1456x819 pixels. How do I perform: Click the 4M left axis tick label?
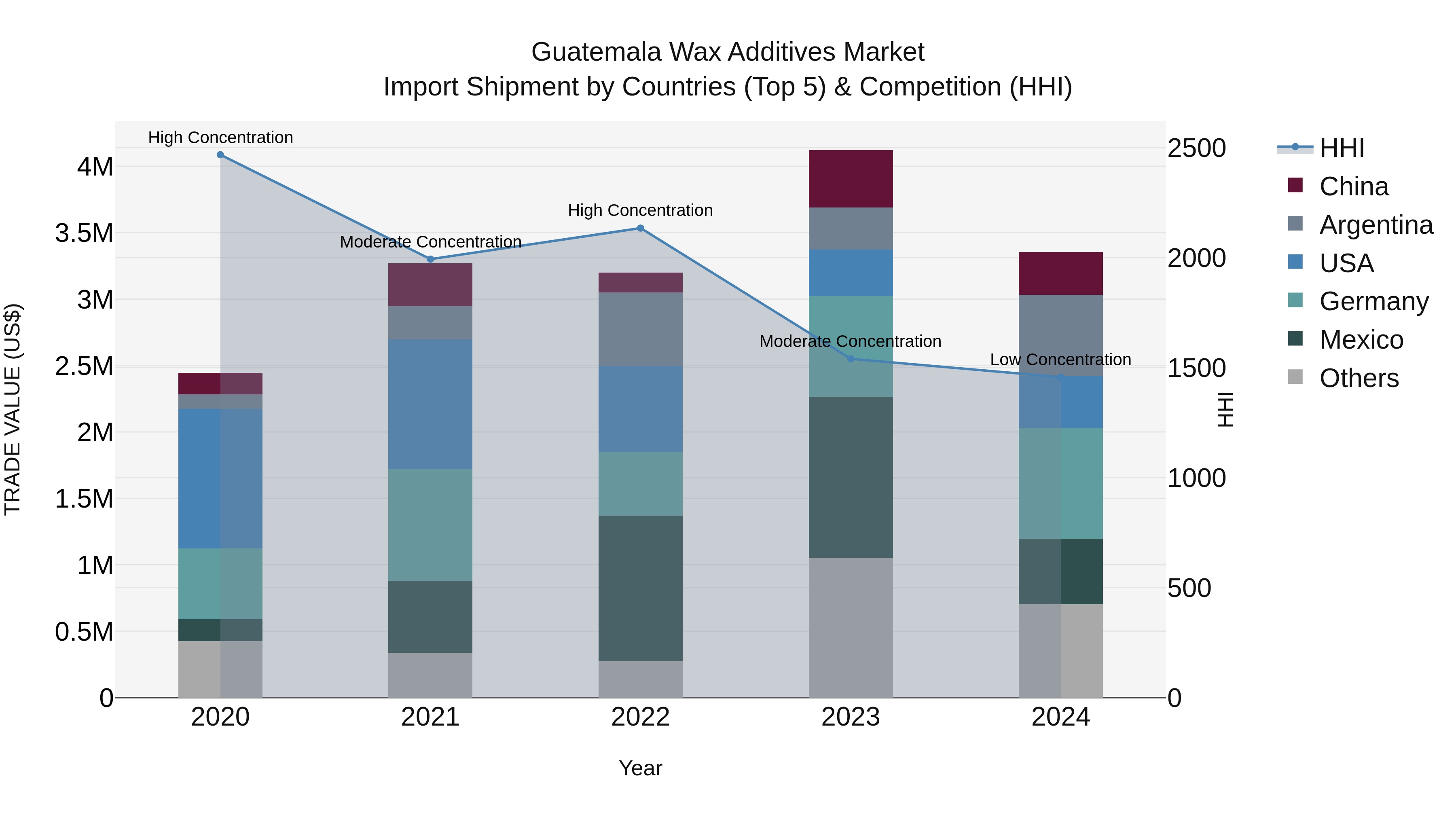(95, 167)
